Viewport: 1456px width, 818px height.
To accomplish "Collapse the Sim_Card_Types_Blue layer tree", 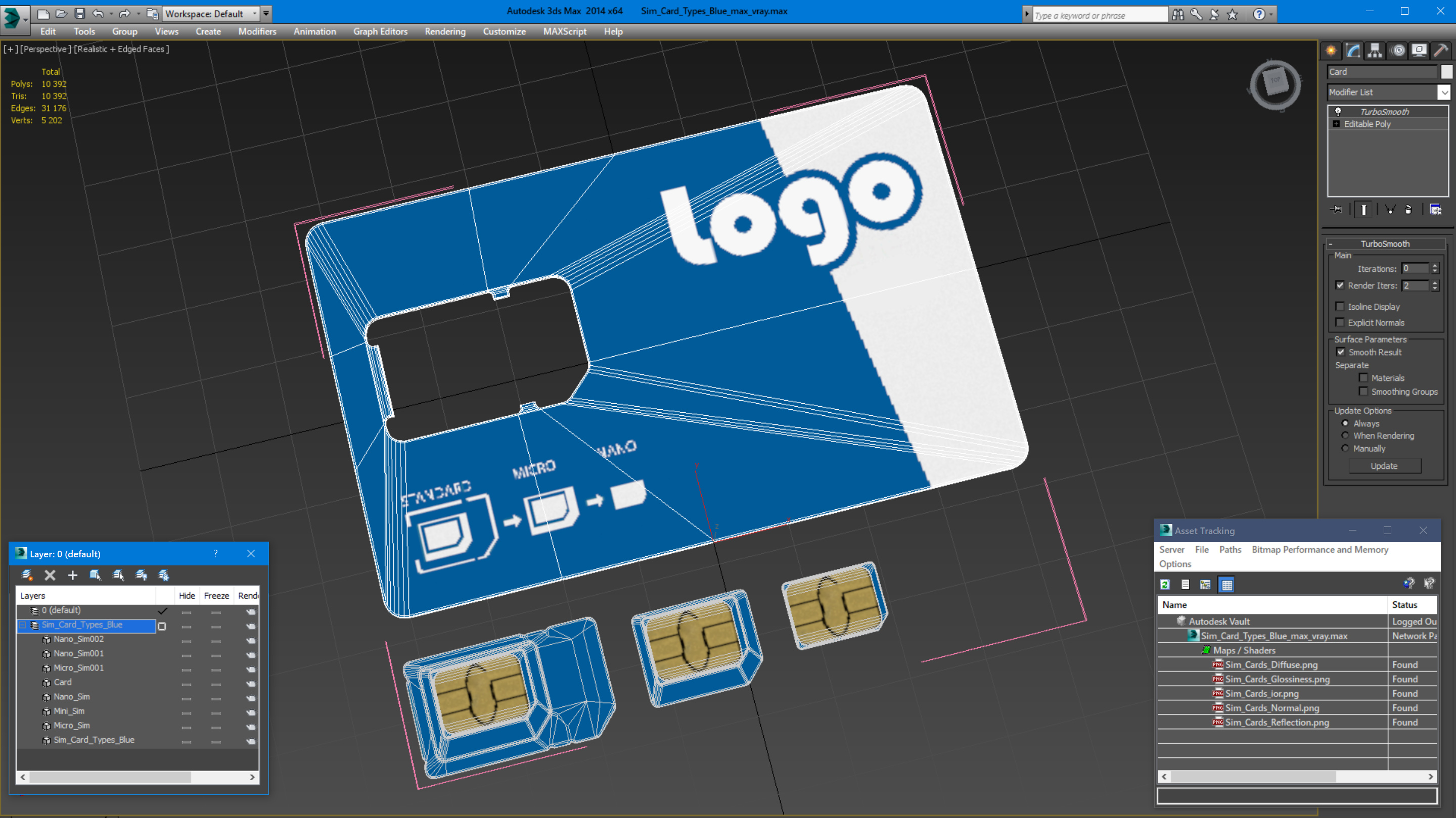I will (23, 625).
